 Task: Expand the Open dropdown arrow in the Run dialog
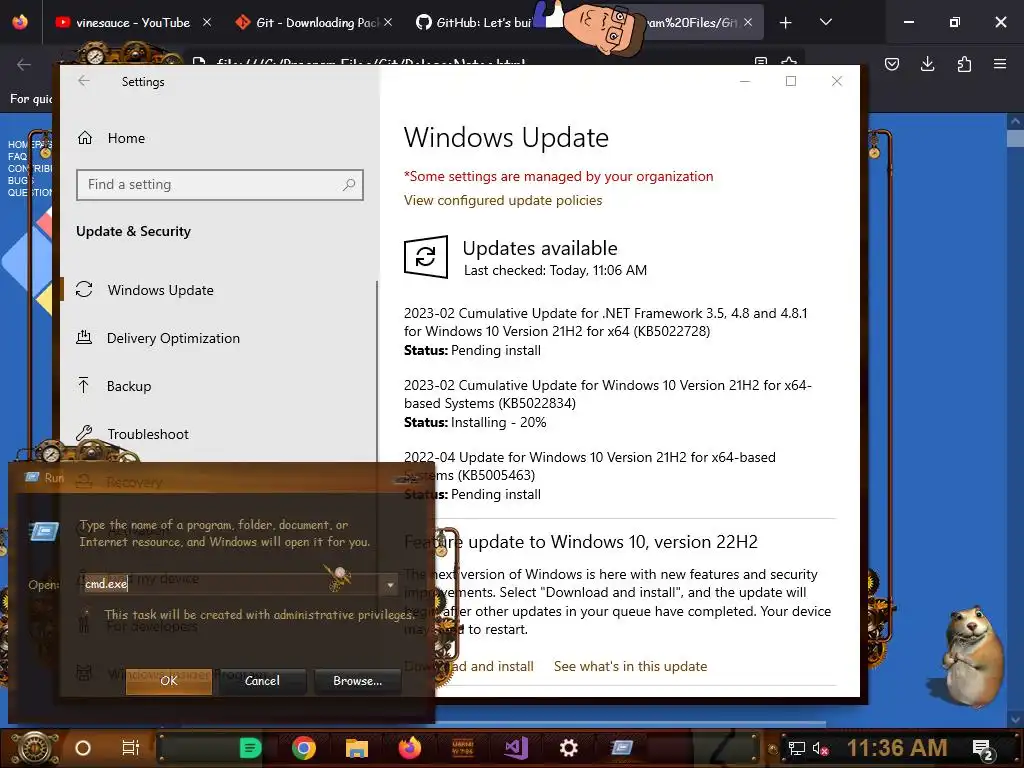click(390, 584)
